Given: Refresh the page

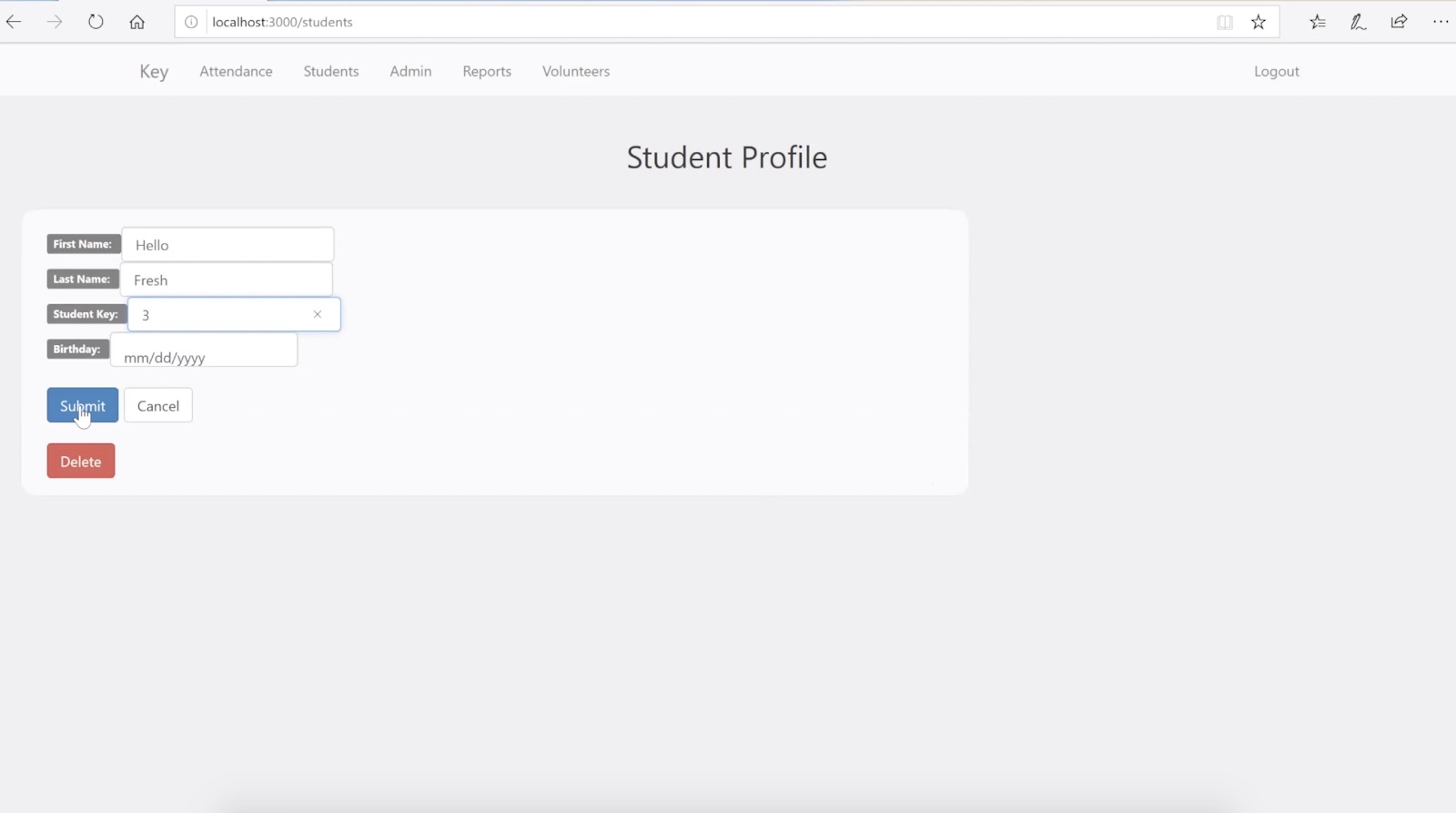Looking at the screenshot, I should (x=96, y=22).
